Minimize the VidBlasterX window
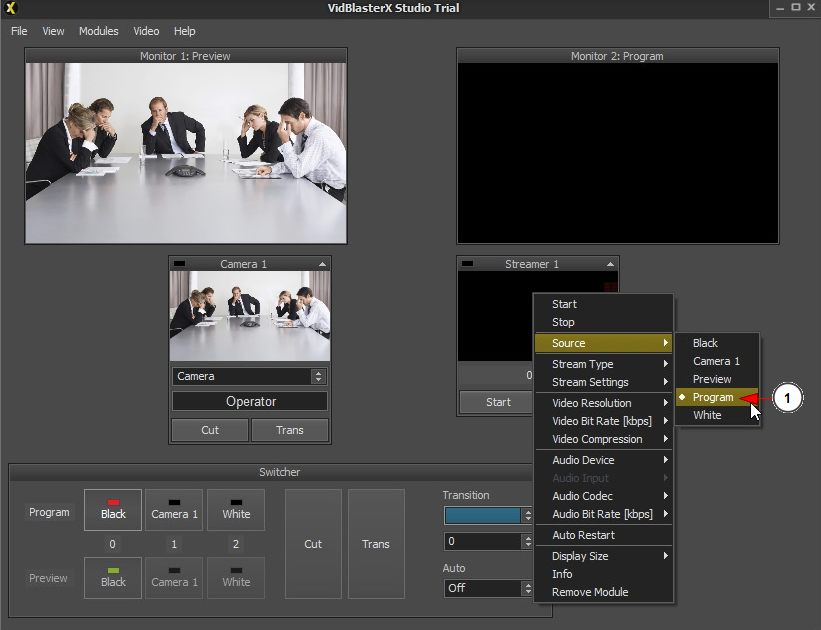The image size is (821, 630). click(x=781, y=8)
